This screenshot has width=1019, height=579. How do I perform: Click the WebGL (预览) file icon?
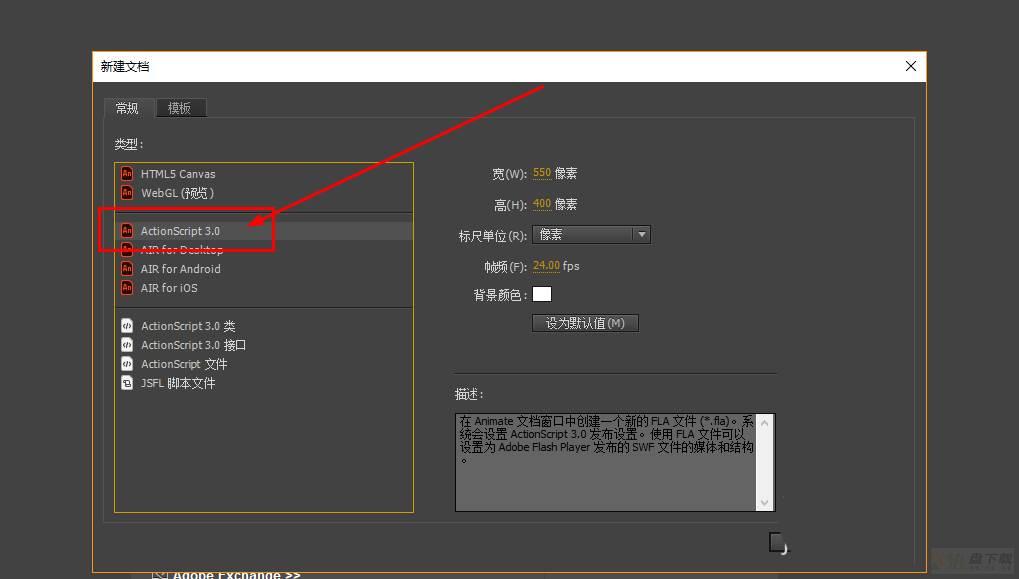(x=127, y=193)
